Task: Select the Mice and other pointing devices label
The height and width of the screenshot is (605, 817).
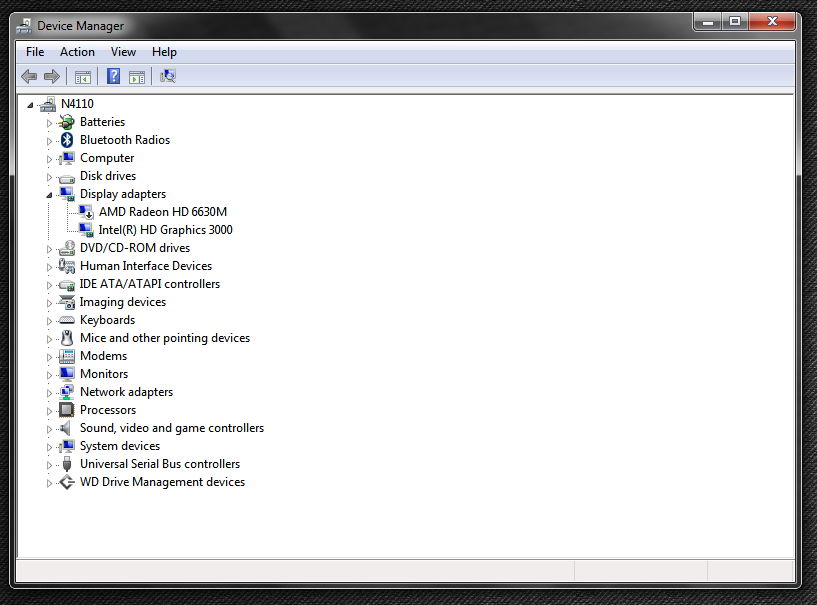Action: coord(165,338)
